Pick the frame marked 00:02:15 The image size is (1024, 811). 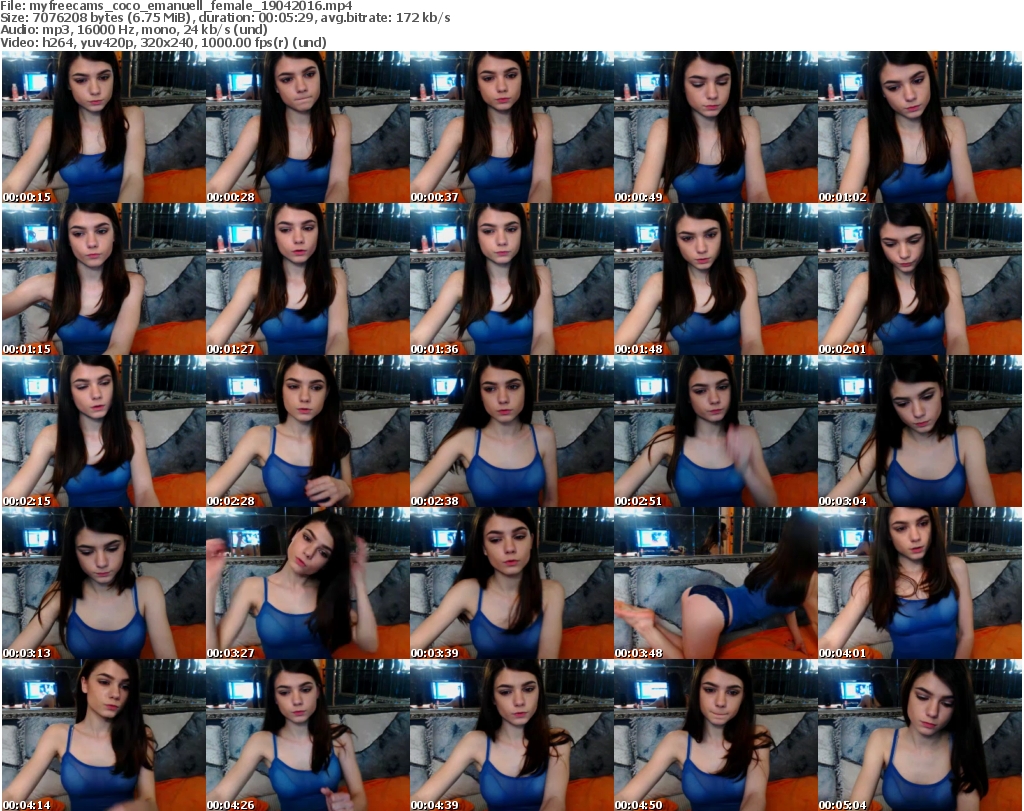tap(104, 431)
